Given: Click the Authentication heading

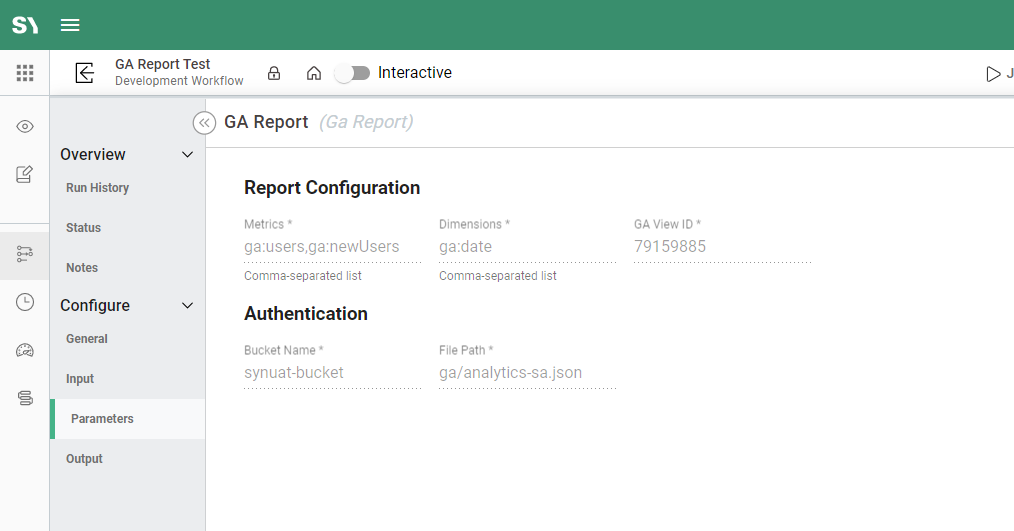Looking at the screenshot, I should [x=306, y=314].
